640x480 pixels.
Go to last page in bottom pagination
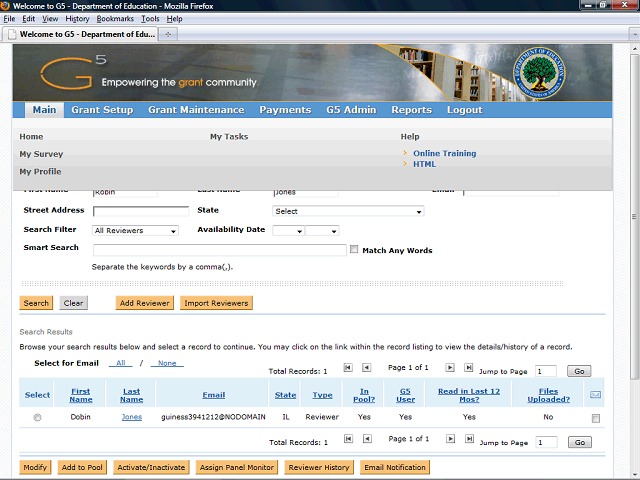pyautogui.click(x=469, y=439)
